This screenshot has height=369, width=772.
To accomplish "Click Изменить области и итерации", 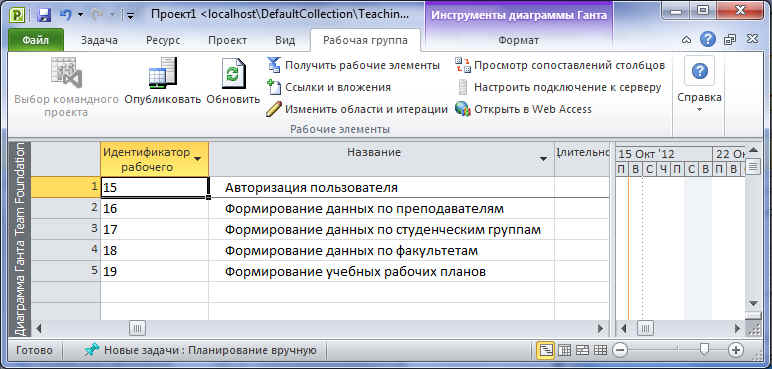I will pyautogui.click(x=357, y=109).
